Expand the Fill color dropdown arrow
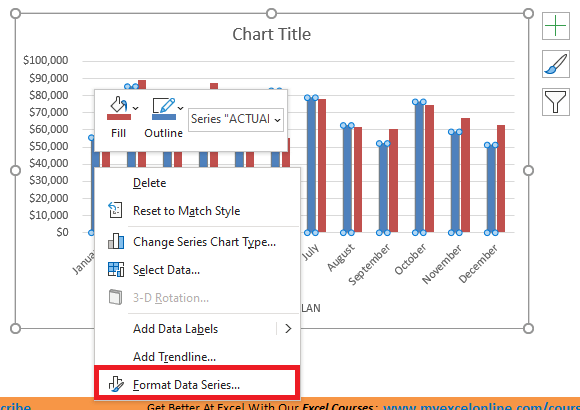Viewport: 580px width, 410px height. 136,108
